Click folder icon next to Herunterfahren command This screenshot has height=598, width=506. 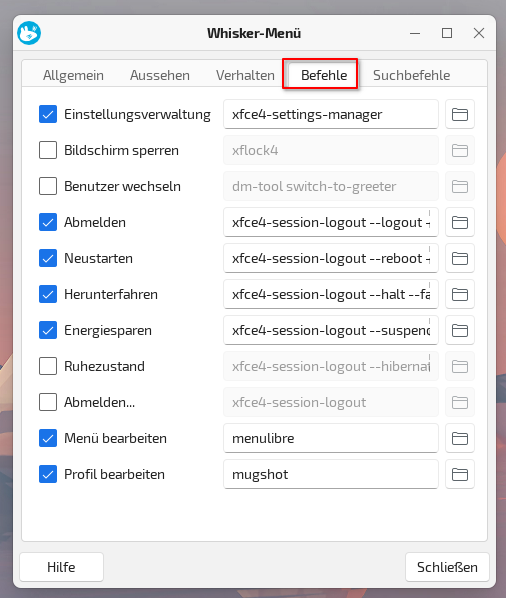[459, 294]
